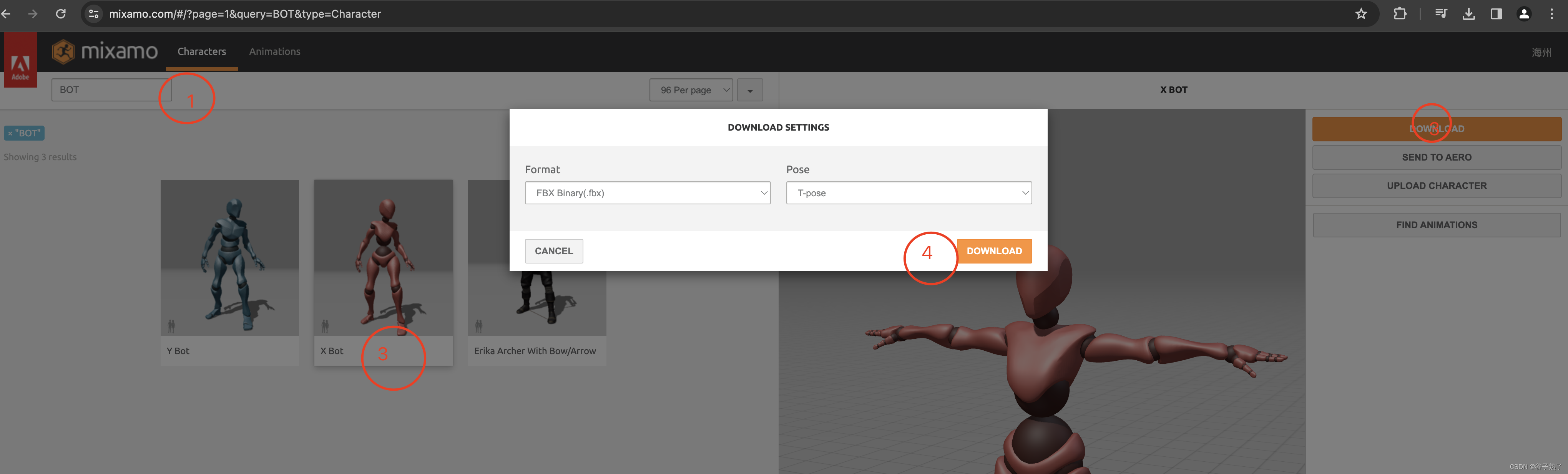Select the Y Bot character thumbnail

(x=229, y=258)
